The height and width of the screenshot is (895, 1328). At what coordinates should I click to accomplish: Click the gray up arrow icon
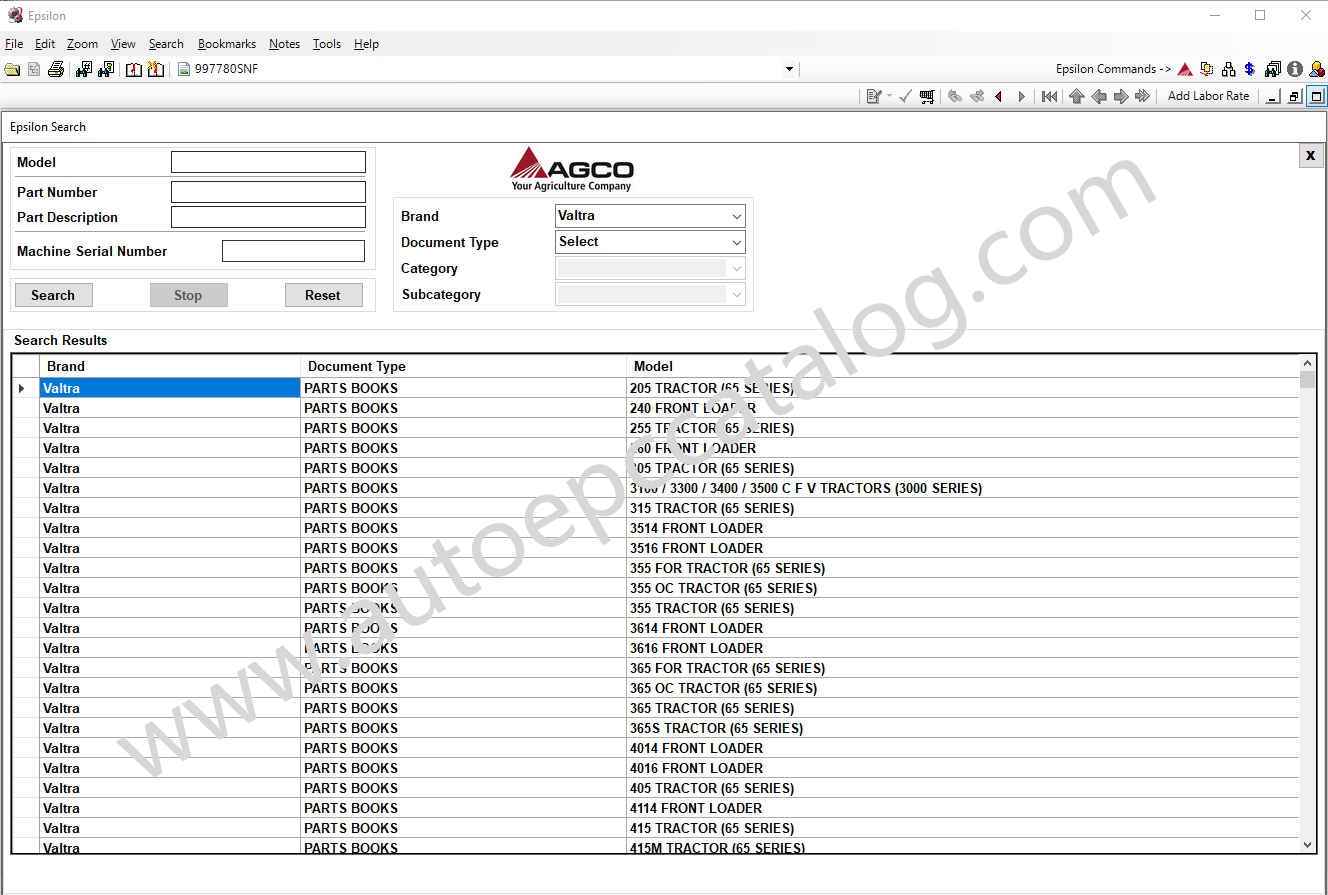point(1076,96)
